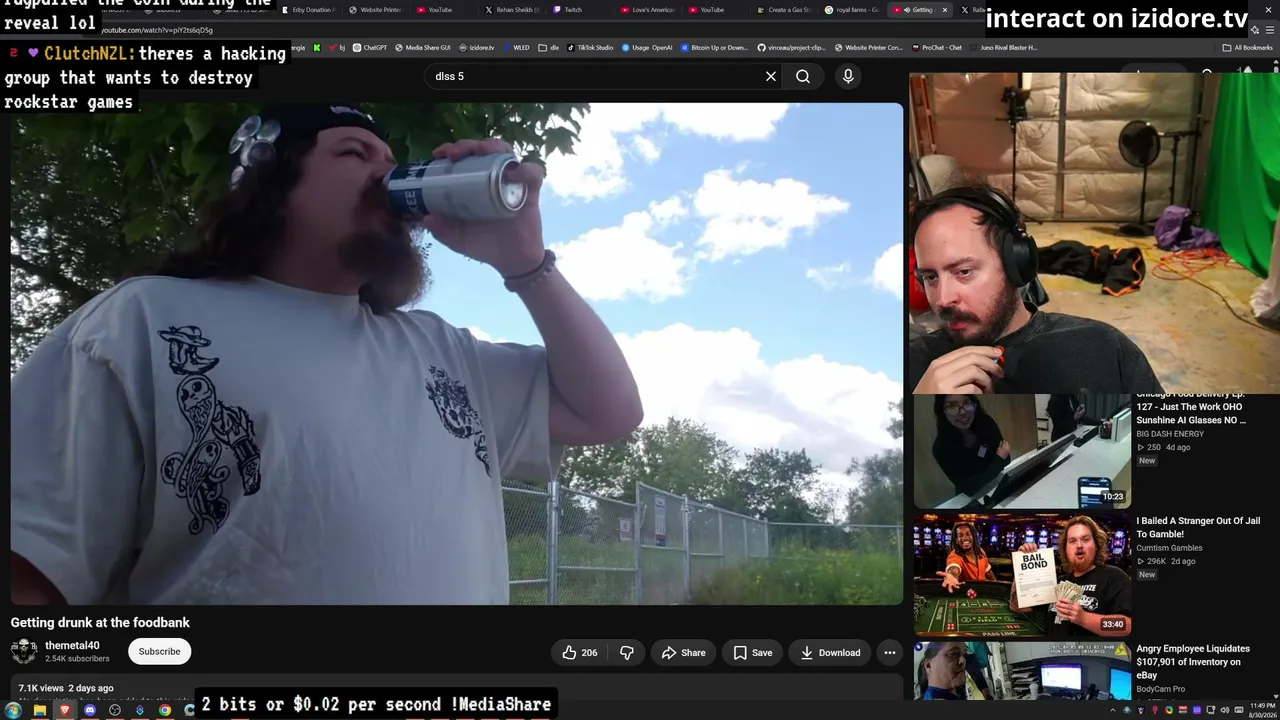Close the active 'Getting' YouTube tab
Viewport: 1280px width, 720px height.
coord(945,10)
